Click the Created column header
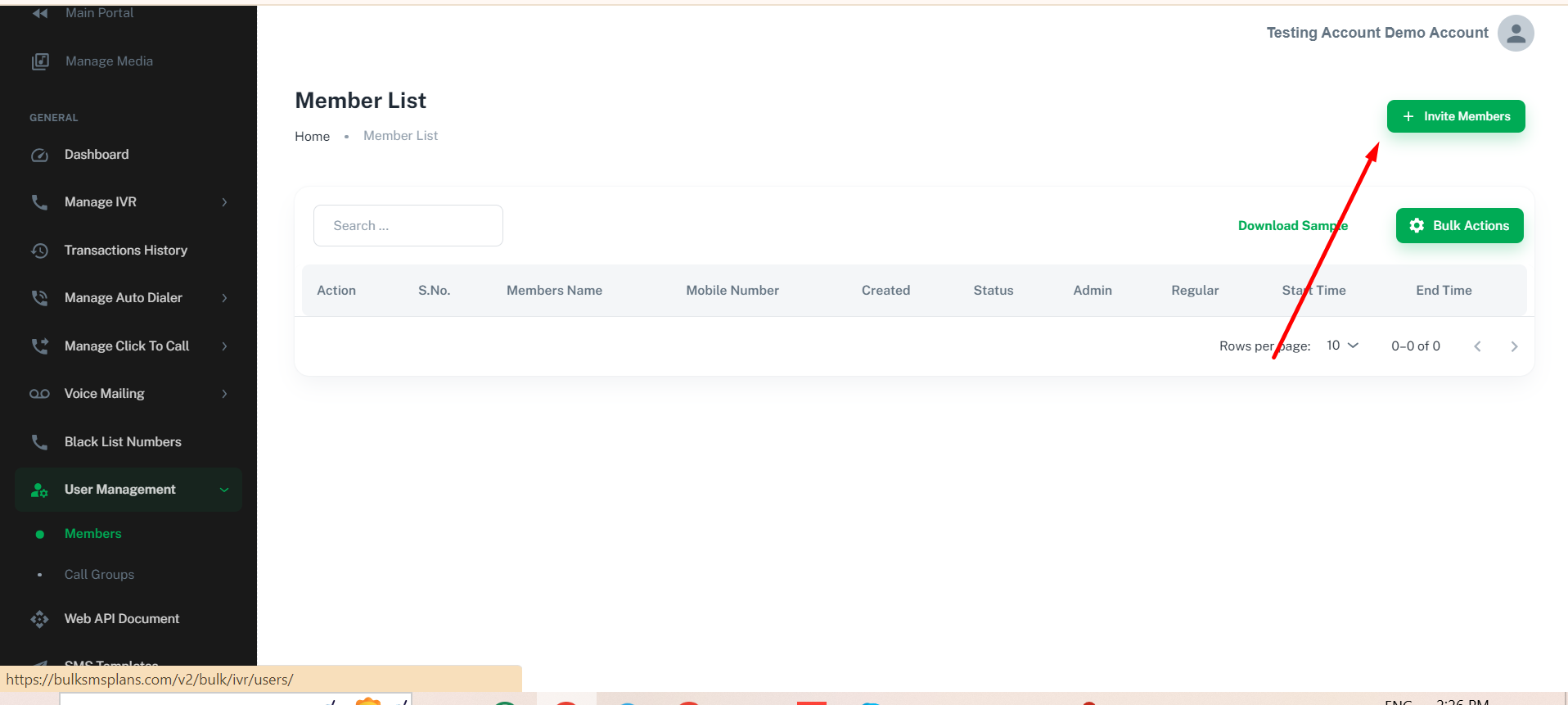 (x=885, y=291)
